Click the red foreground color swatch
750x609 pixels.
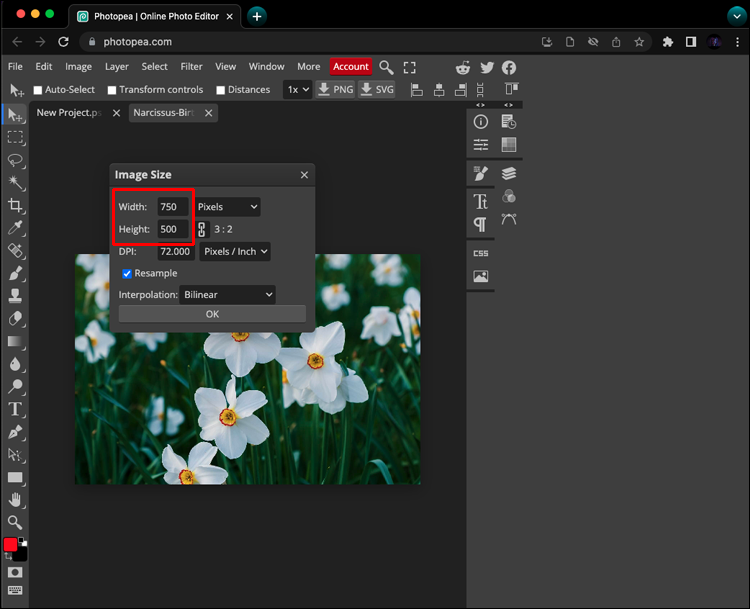click(10, 545)
